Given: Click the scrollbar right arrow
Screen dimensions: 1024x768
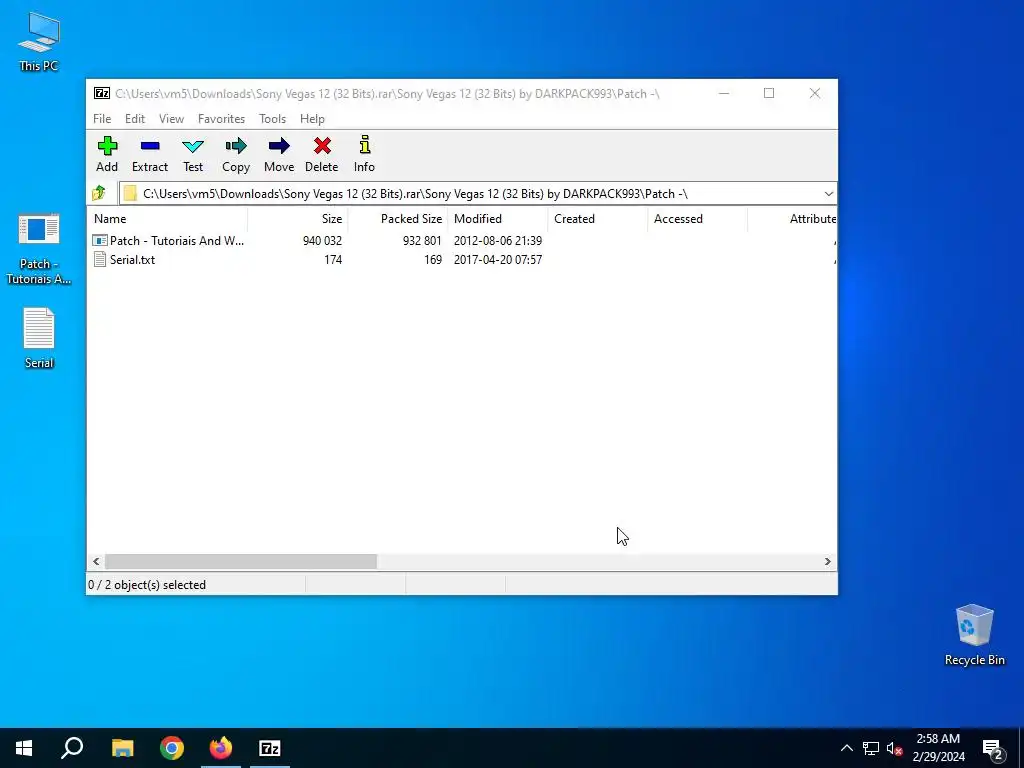Looking at the screenshot, I should pos(827,562).
